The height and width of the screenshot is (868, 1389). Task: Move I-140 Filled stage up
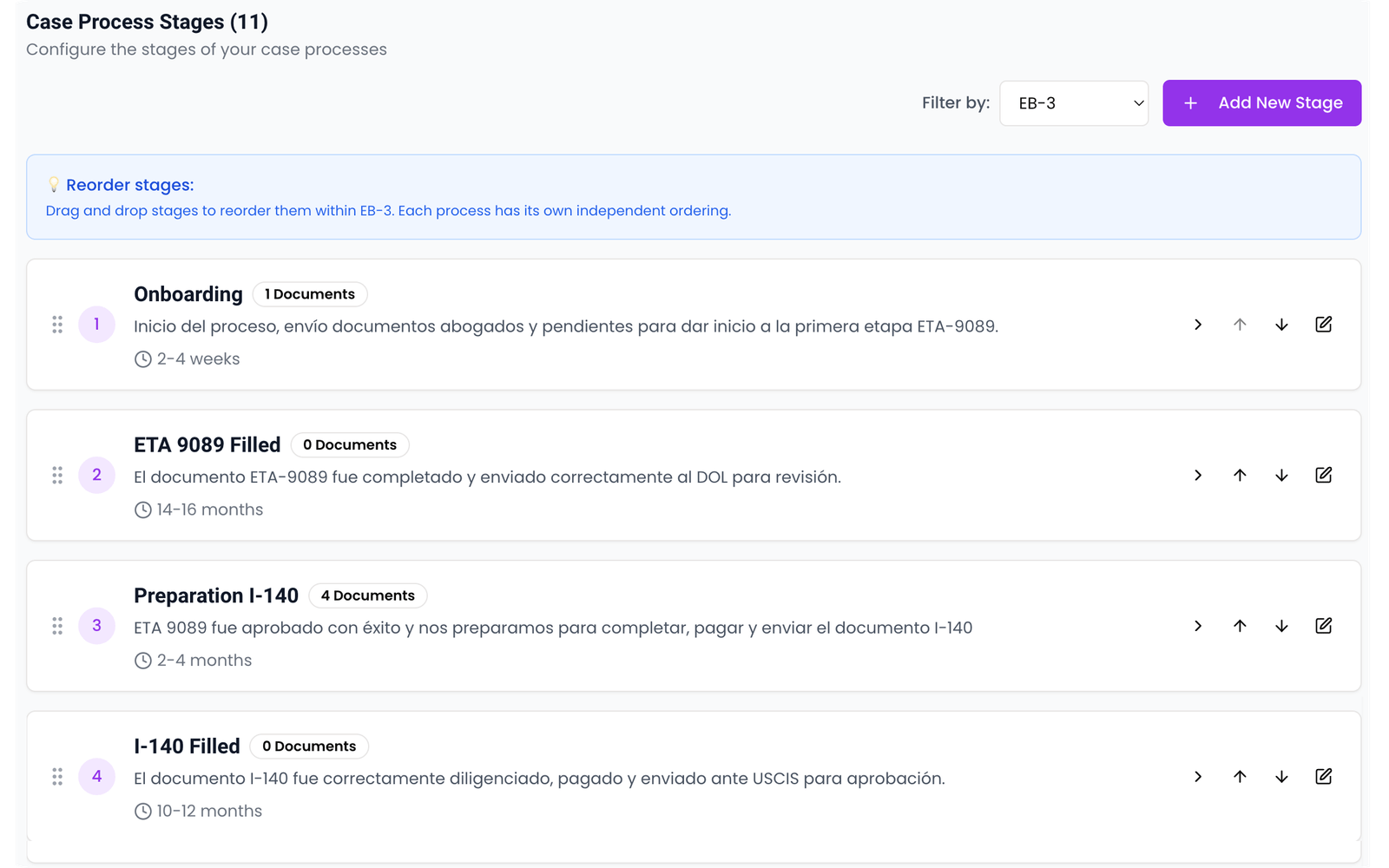(x=1240, y=777)
